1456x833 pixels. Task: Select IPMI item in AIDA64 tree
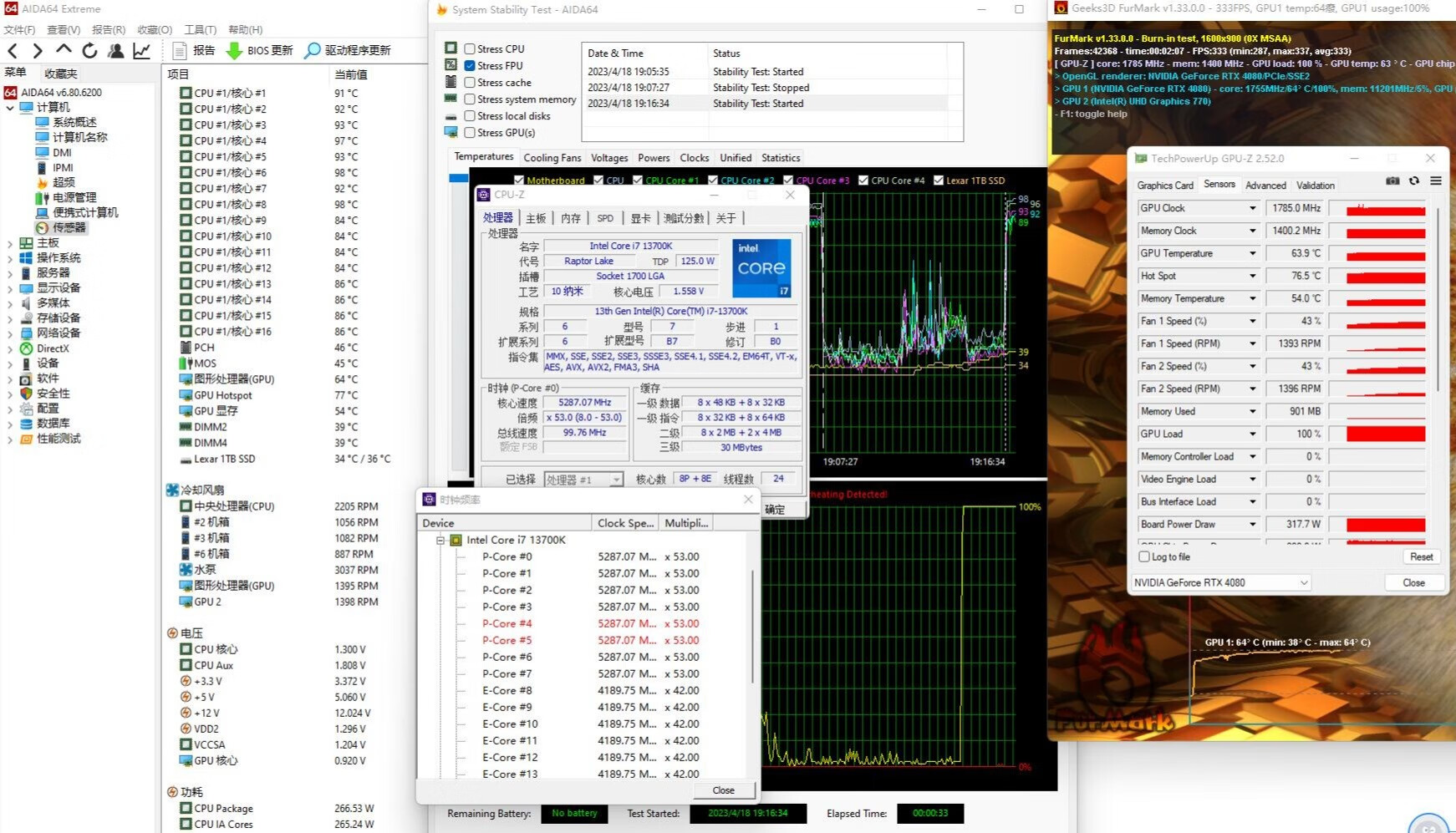click(54, 167)
